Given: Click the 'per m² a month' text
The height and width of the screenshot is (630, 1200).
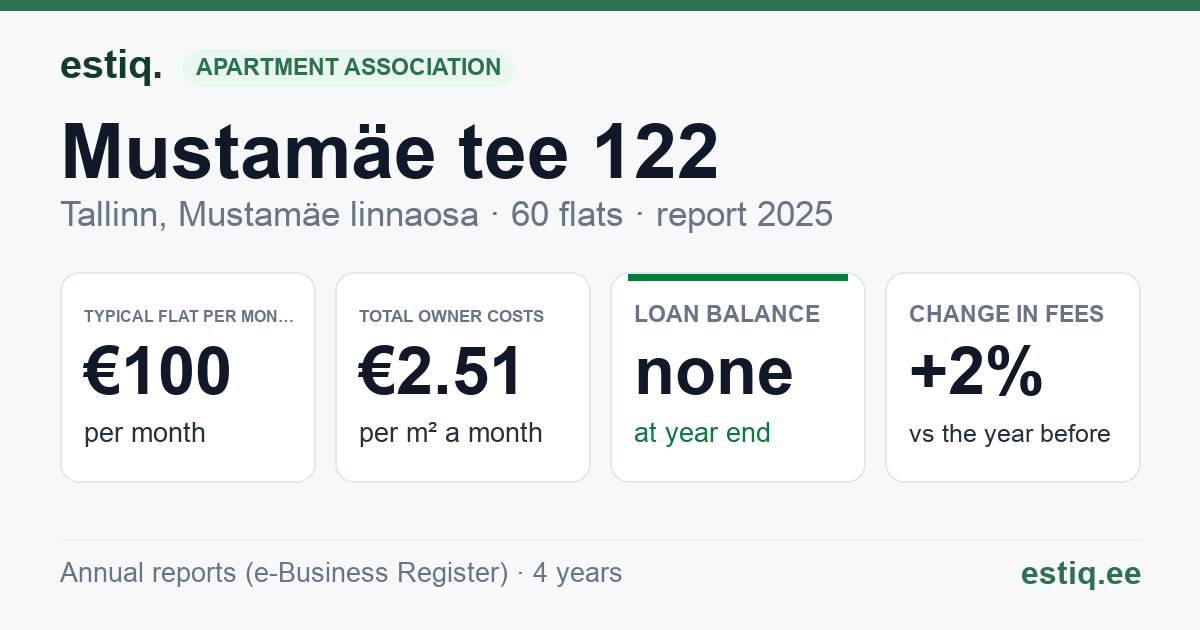Looking at the screenshot, I should 451,433.
